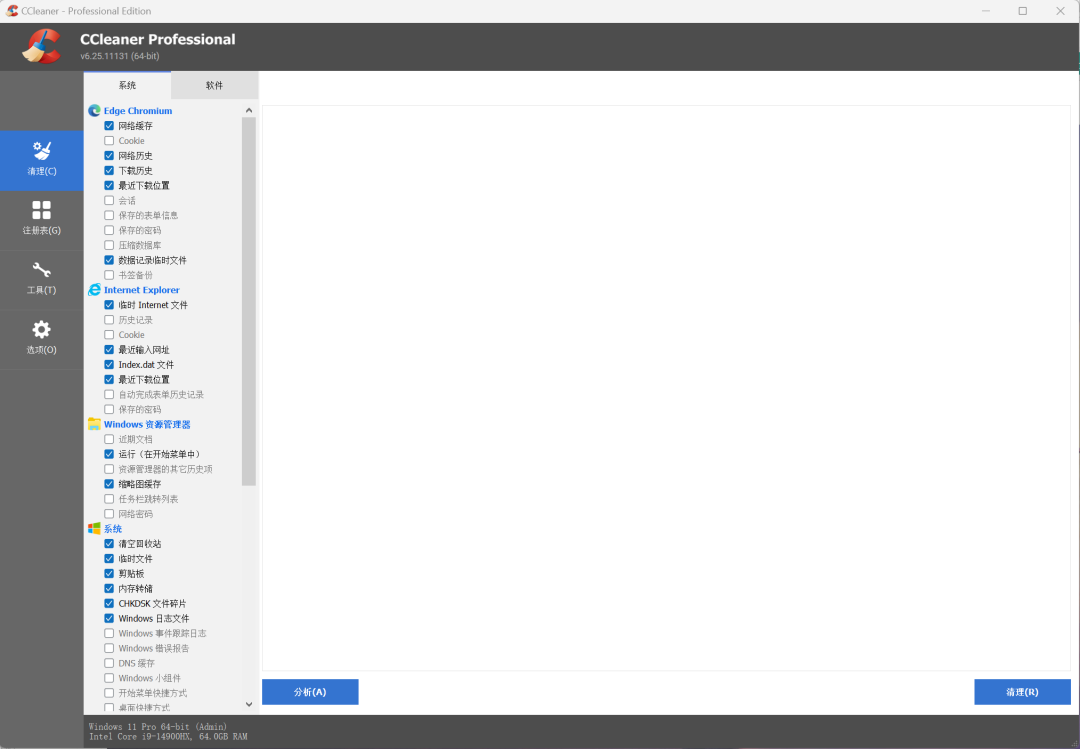Uncheck 清空回收站 checkbox
The height and width of the screenshot is (749, 1080).
(x=109, y=544)
